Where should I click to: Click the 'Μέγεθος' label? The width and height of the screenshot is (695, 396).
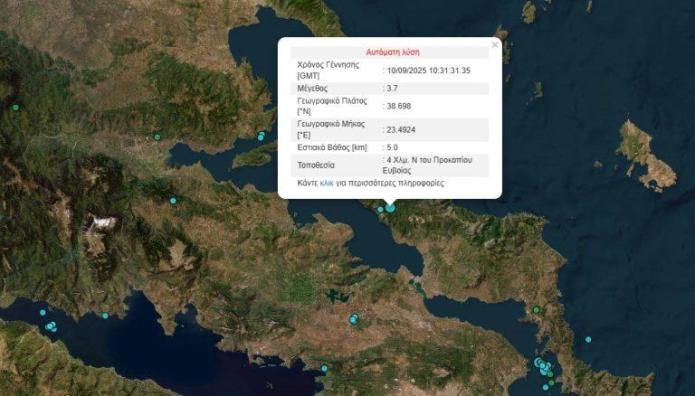click(x=312, y=88)
